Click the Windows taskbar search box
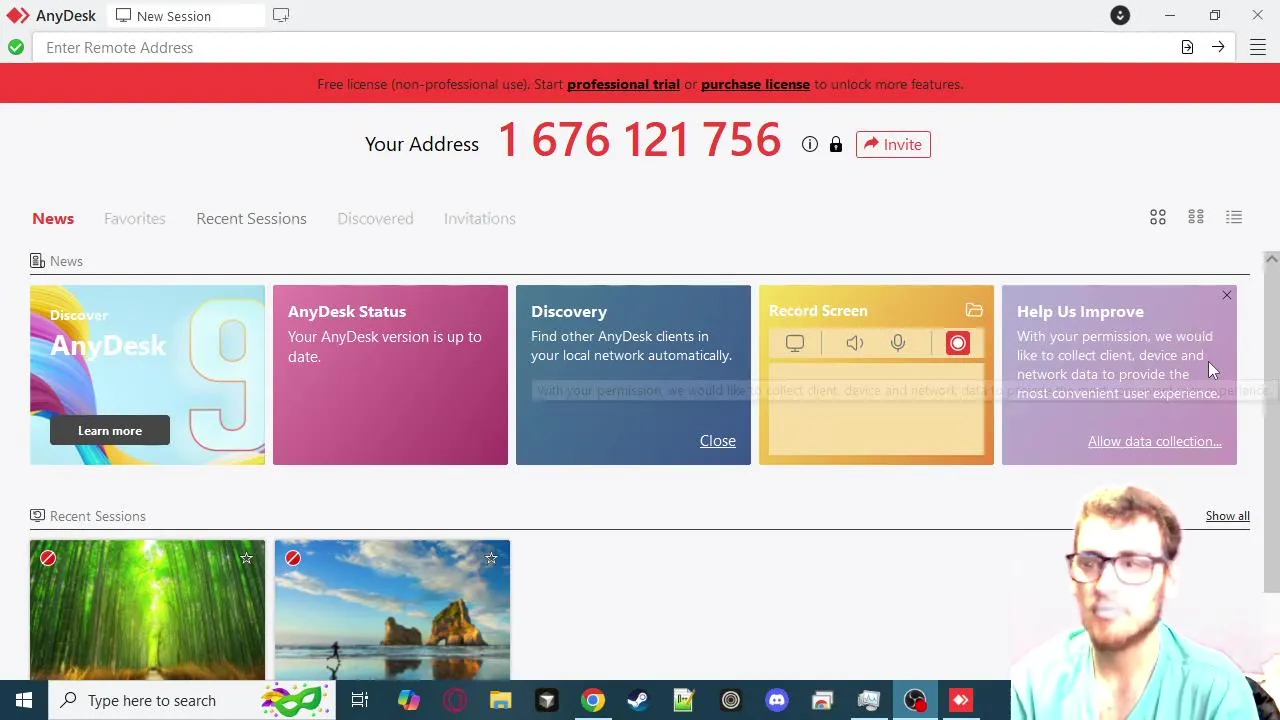The width and height of the screenshot is (1280, 720). [x=192, y=700]
